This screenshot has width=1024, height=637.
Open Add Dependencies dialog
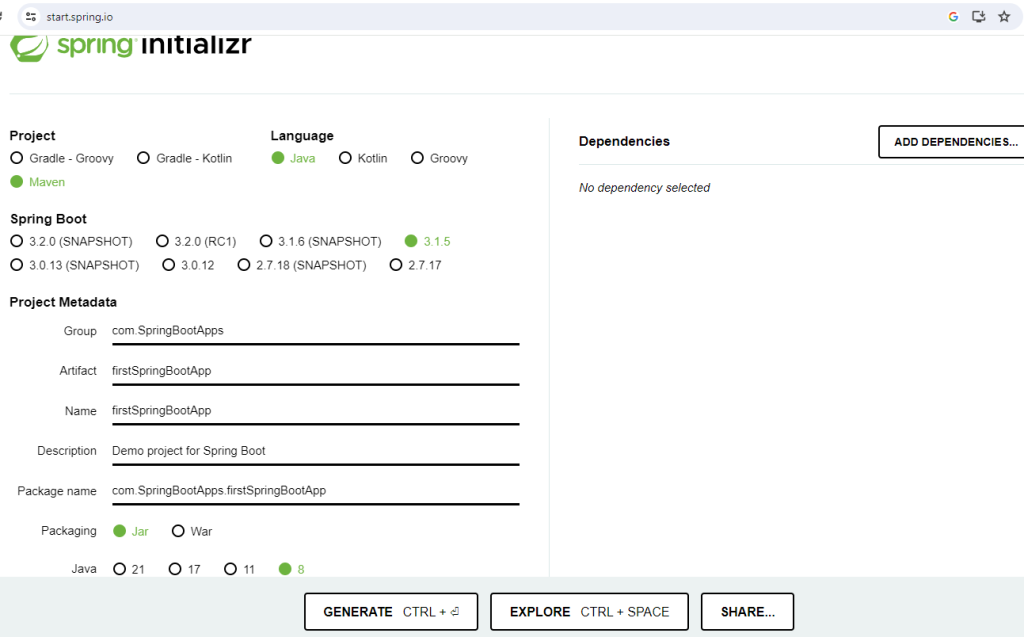coord(952,142)
